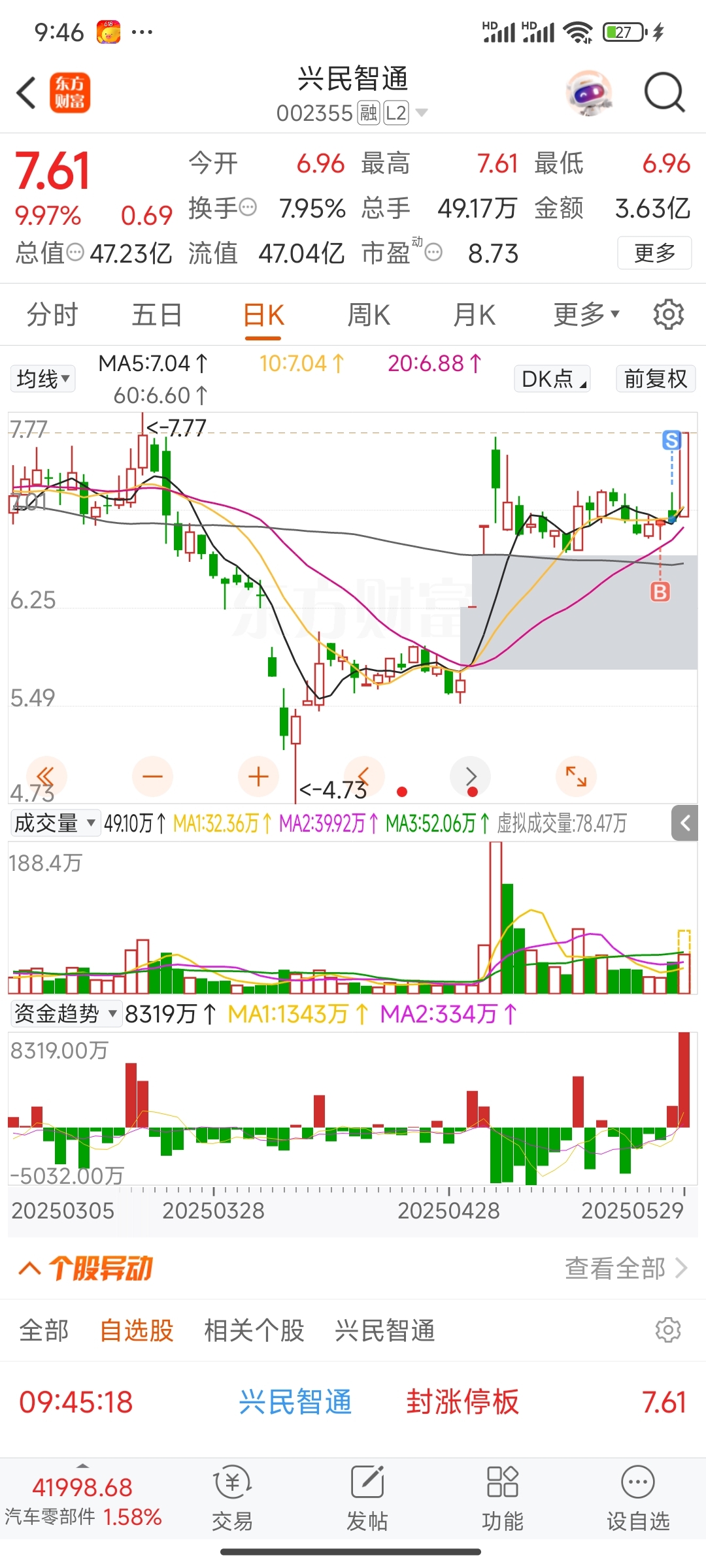Image resolution: width=706 pixels, height=1568 pixels.
Task: Tap the battery status icon
Action: click(625, 32)
